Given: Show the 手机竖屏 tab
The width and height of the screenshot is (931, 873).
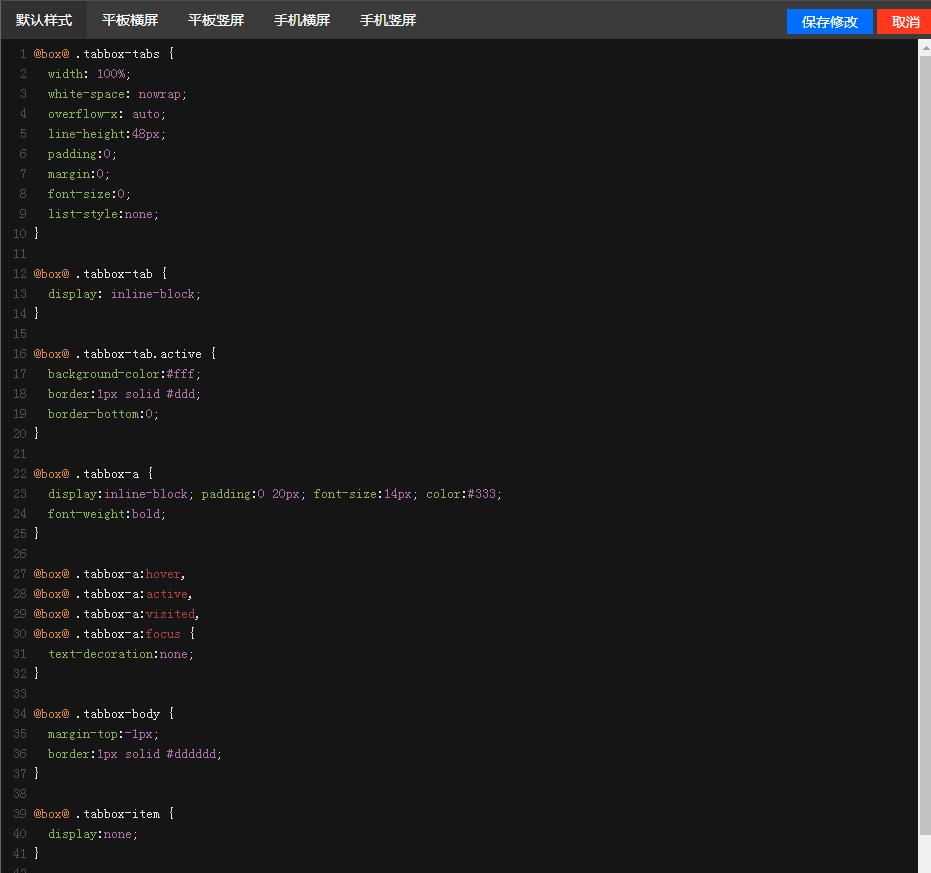Looking at the screenshot, I should pyautogui.click(x=388, y=20).
